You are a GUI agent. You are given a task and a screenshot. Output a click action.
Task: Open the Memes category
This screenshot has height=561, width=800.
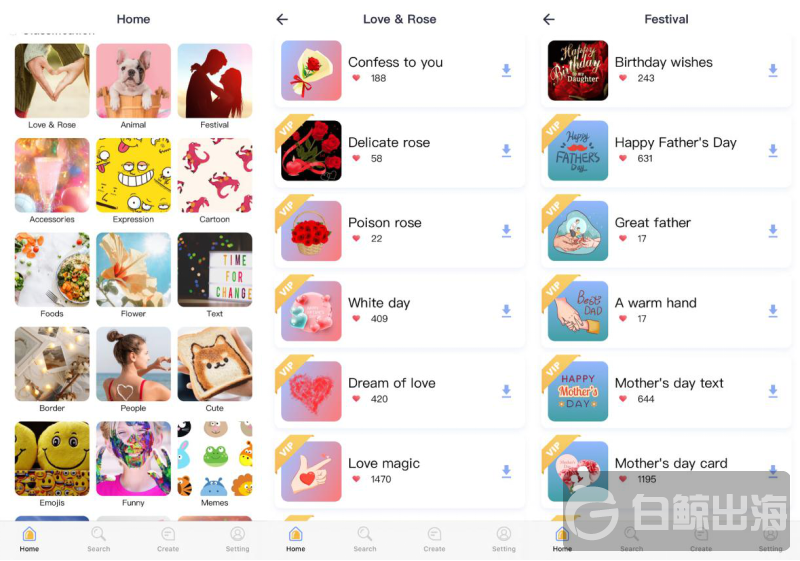click(215, 464)
